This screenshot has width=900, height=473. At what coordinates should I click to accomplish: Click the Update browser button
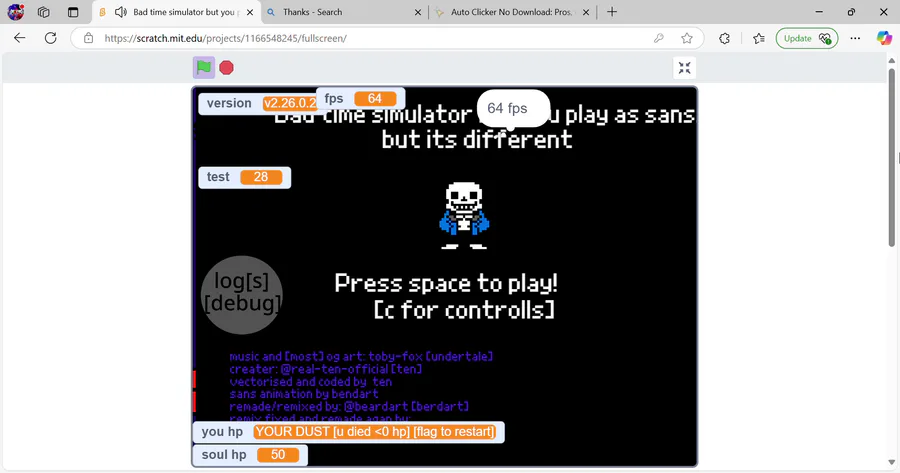coord(807,38)
